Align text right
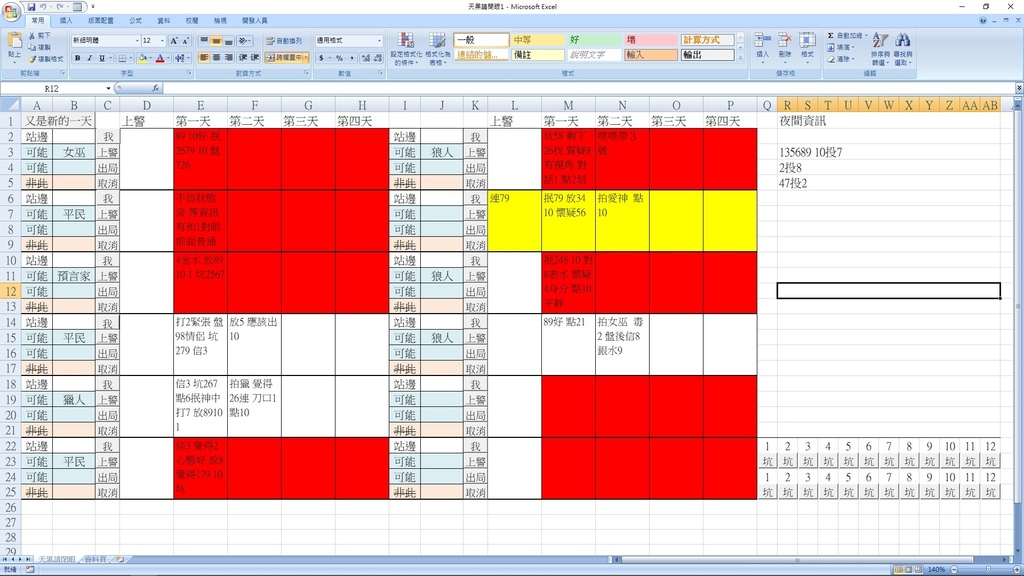The width and height of the screenshot is (1024, 576). click(229, 58)
